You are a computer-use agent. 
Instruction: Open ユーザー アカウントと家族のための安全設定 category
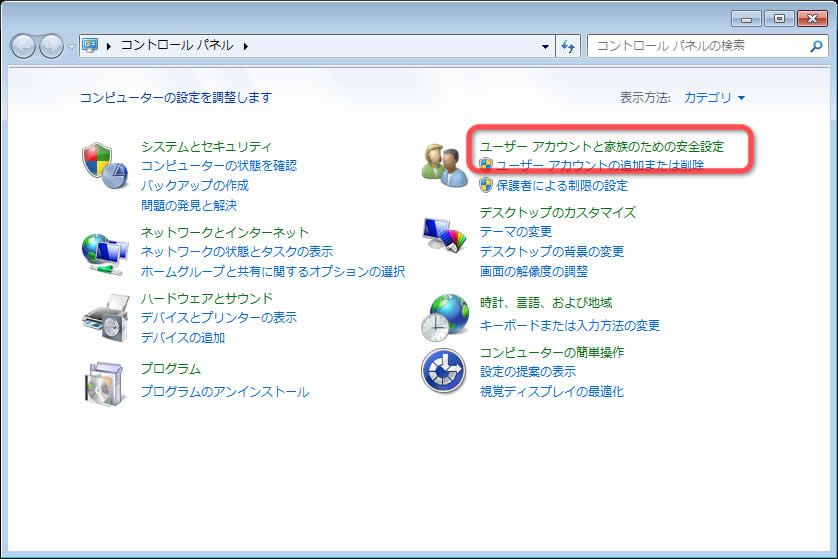pos(601,146)
